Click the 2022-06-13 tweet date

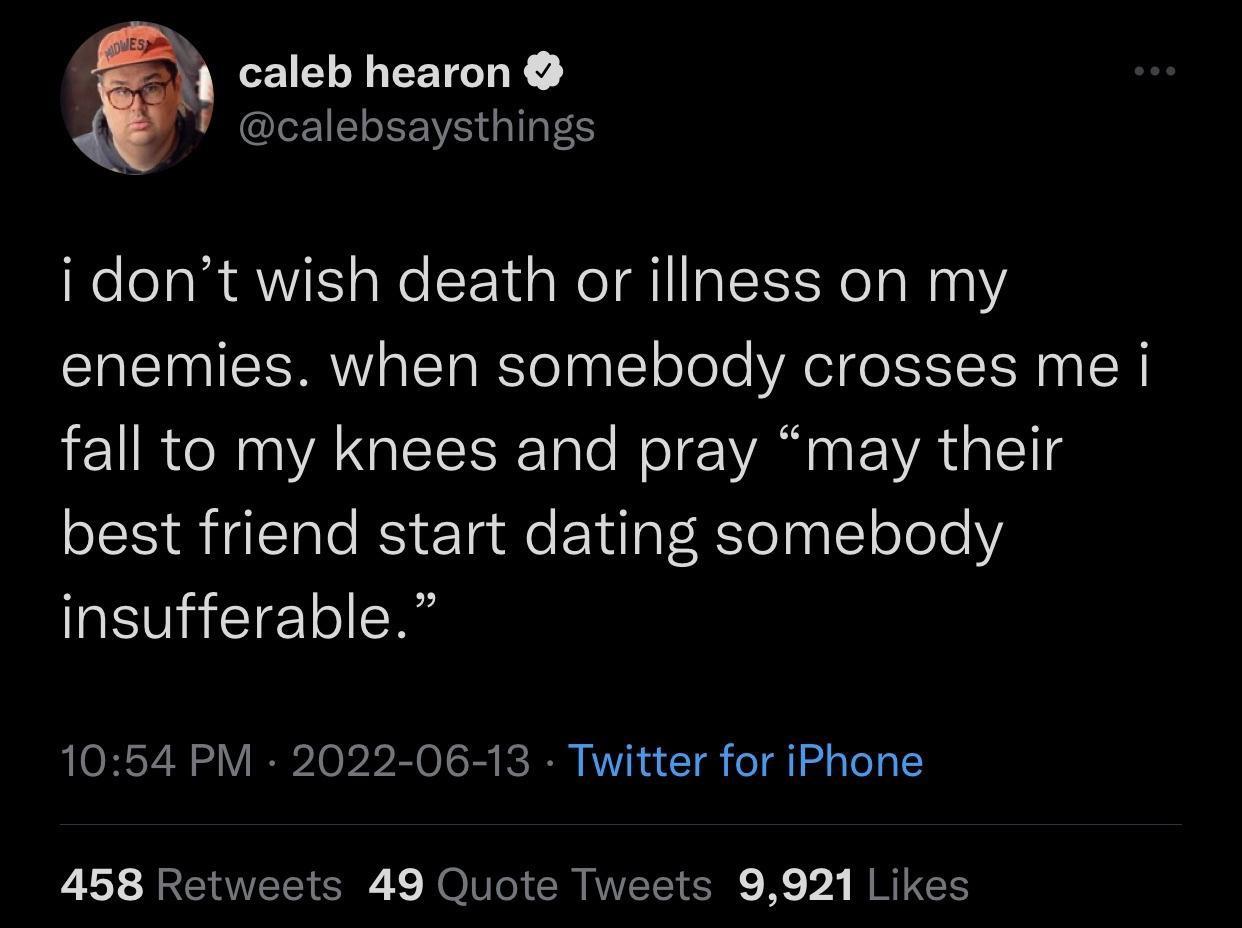click(410, 761)
